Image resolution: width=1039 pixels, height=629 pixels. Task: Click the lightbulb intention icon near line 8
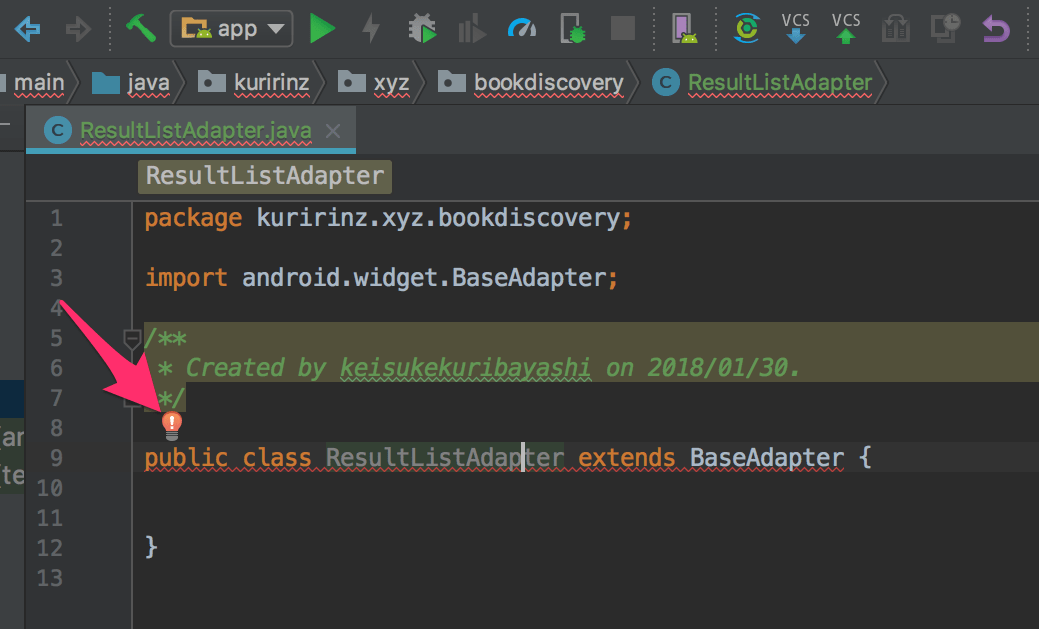pyautogui.click(x=171, y=425)
